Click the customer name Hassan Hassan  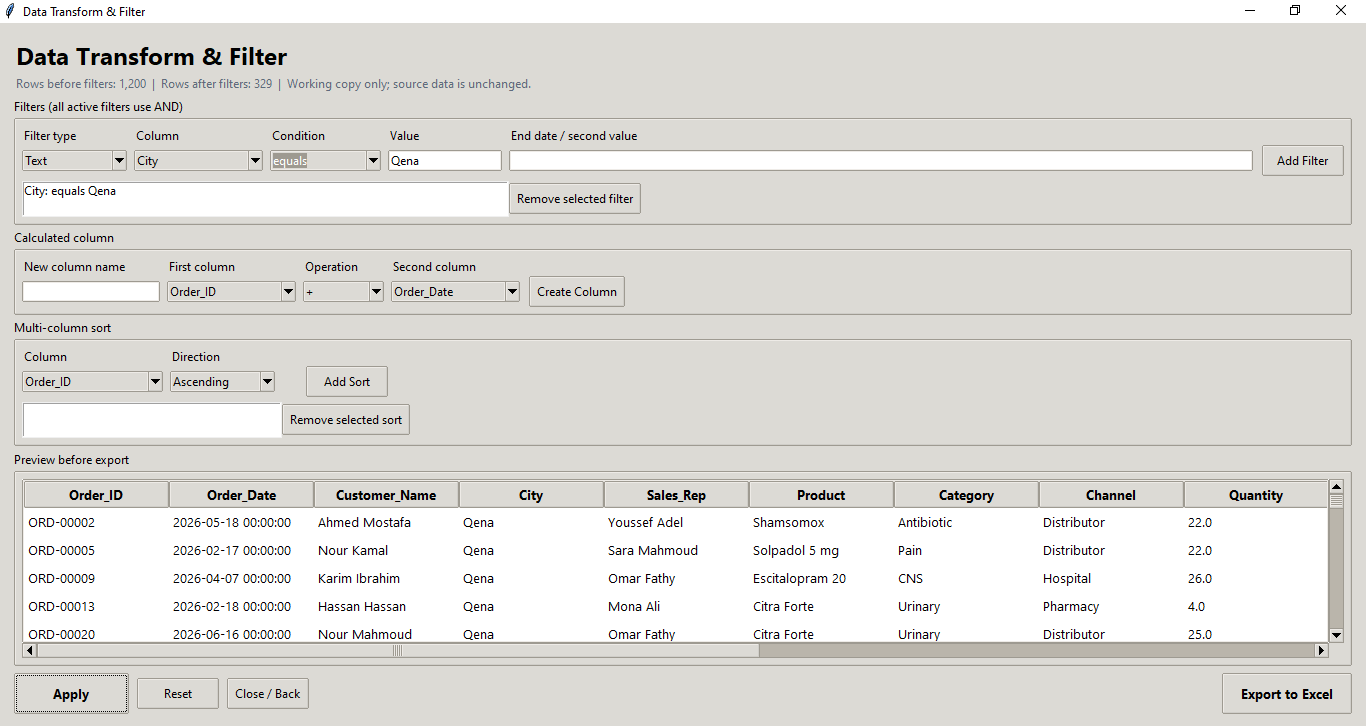tap(362, 607)
